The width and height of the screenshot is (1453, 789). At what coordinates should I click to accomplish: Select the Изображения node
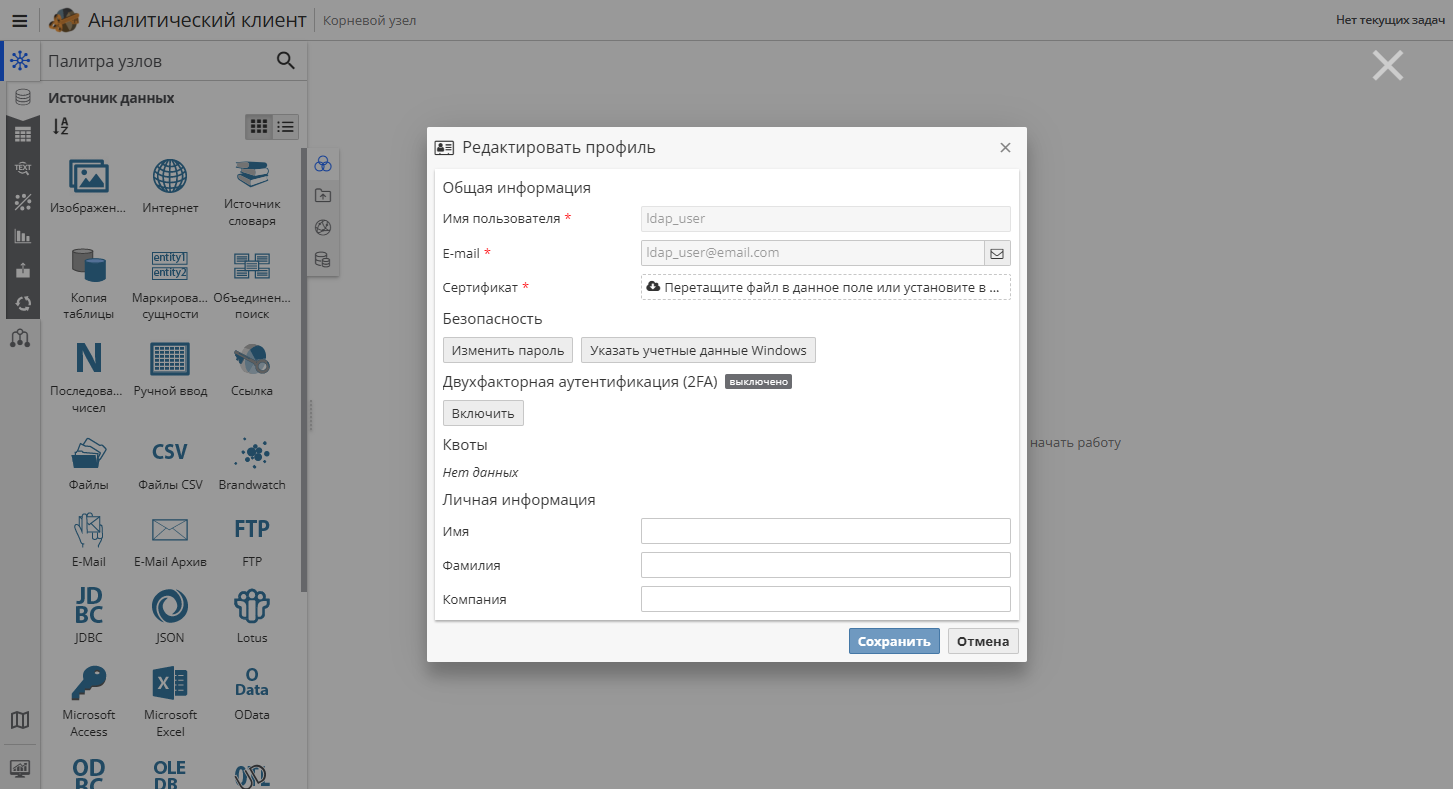pyautogui.click(x=89, y=187)
